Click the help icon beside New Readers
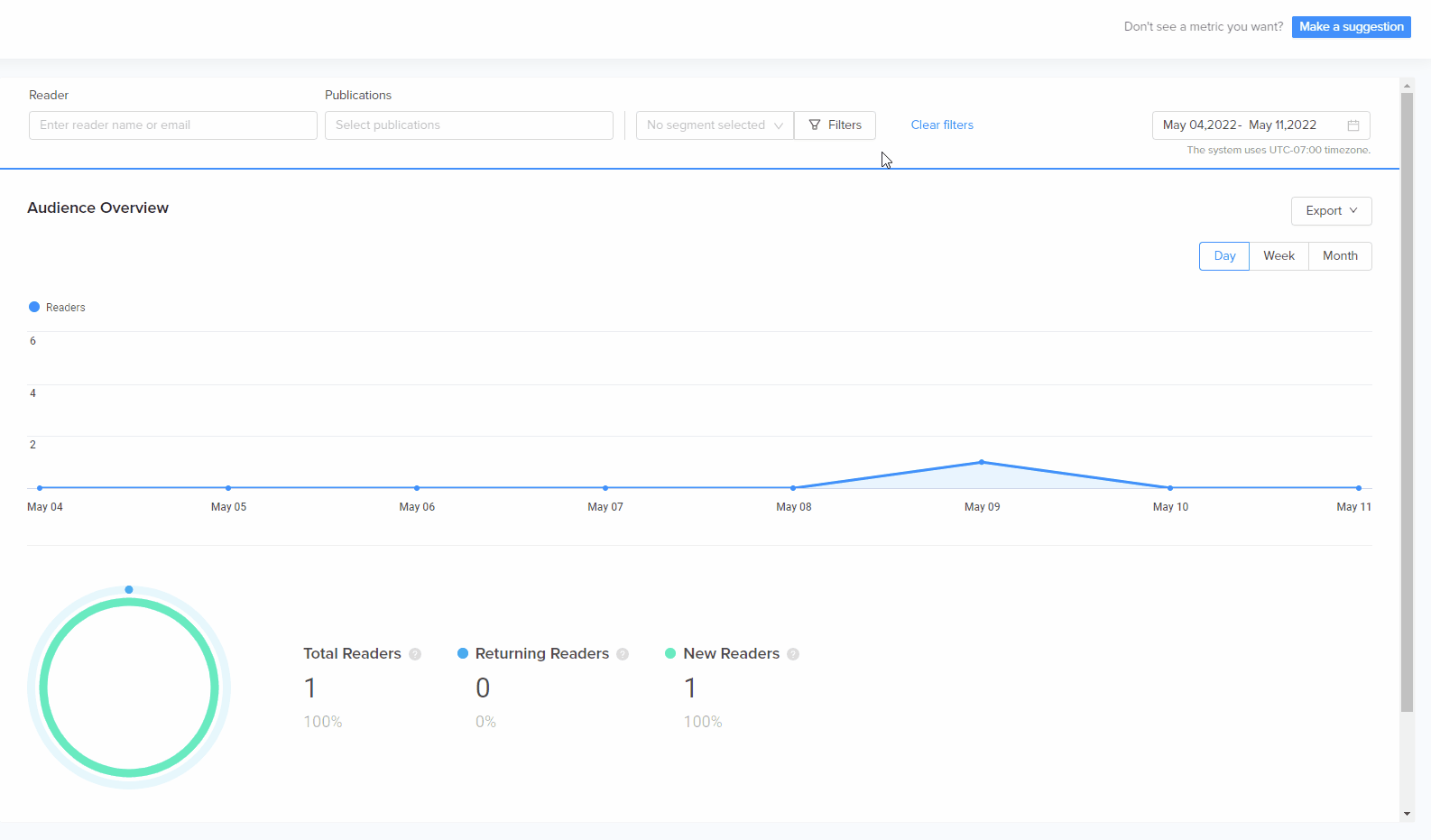1431x840 pixels. tap(793, 654)
